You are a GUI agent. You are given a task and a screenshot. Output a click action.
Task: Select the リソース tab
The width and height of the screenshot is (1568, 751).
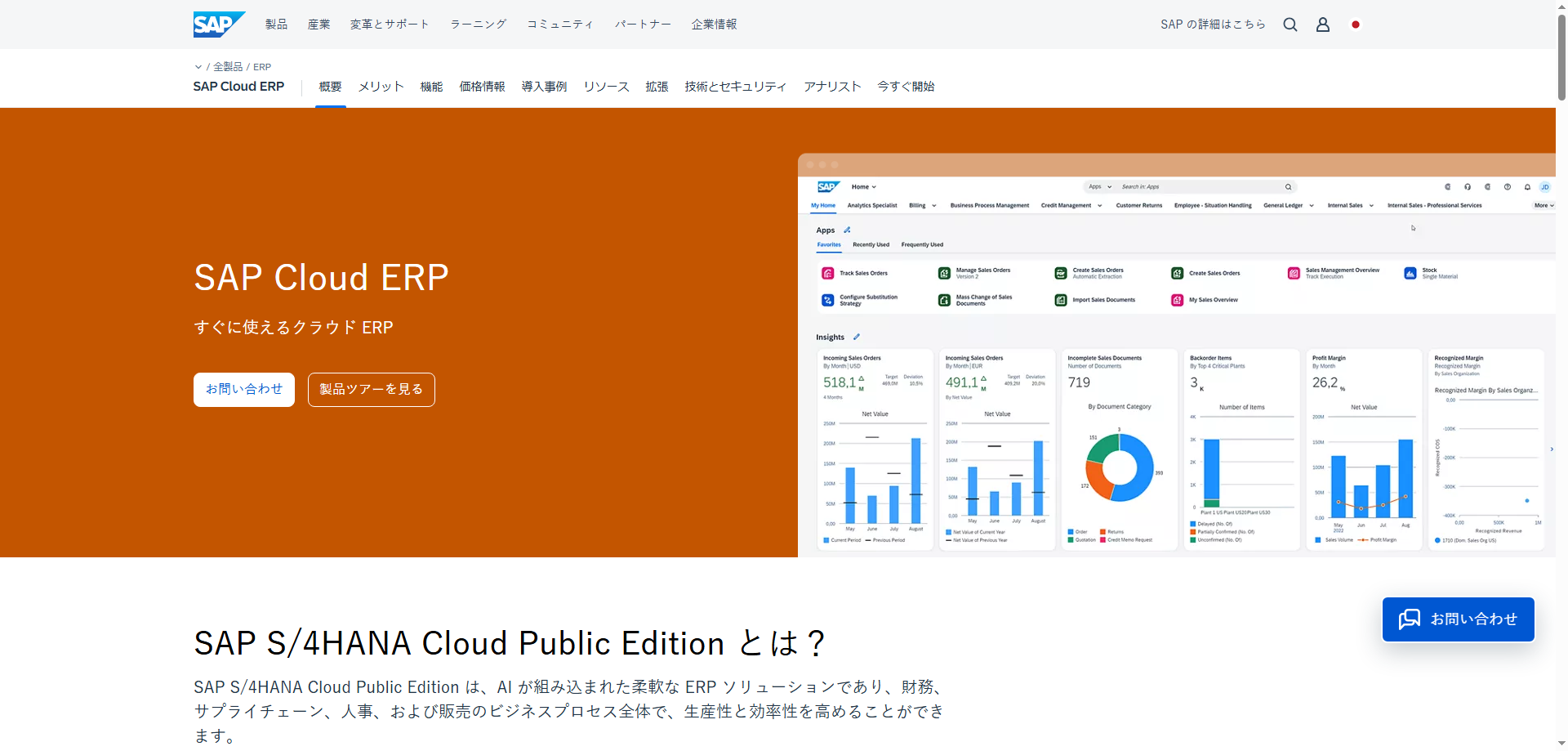point(606,87)
